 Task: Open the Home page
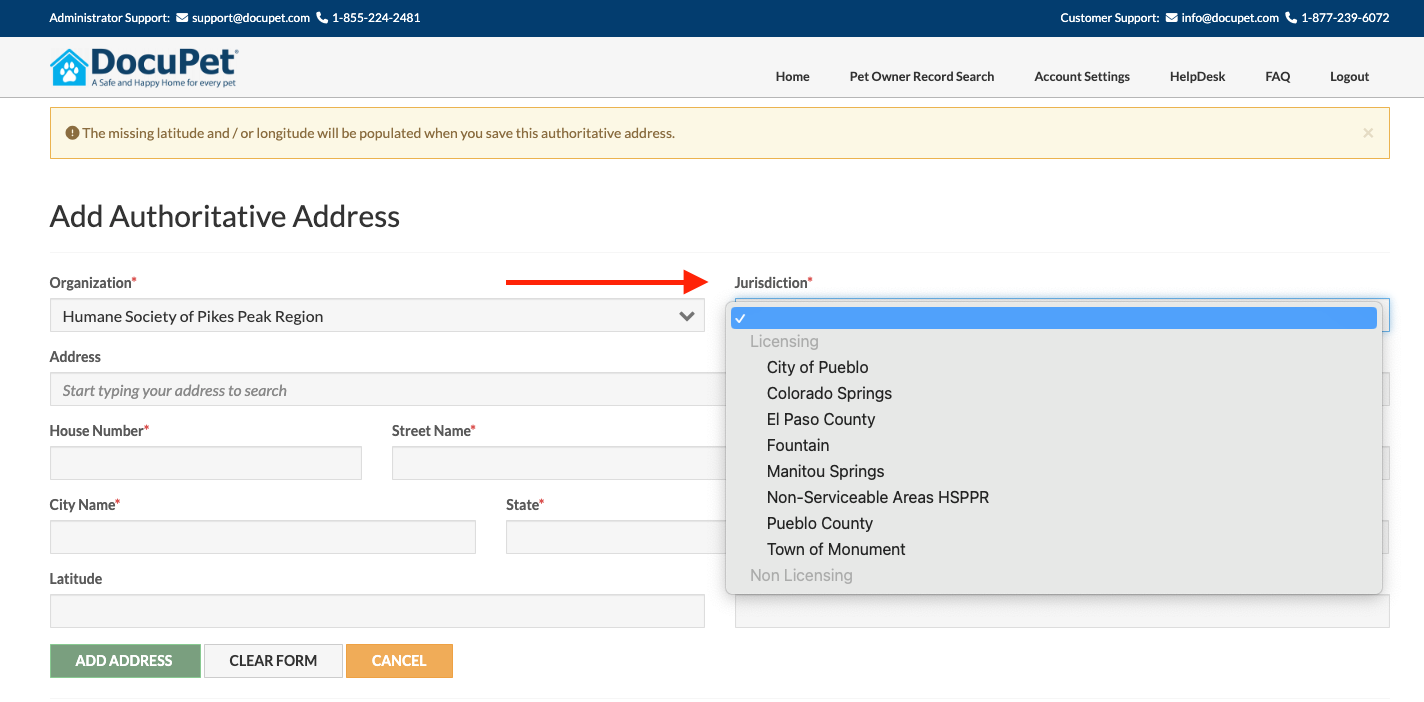(792, 76)
